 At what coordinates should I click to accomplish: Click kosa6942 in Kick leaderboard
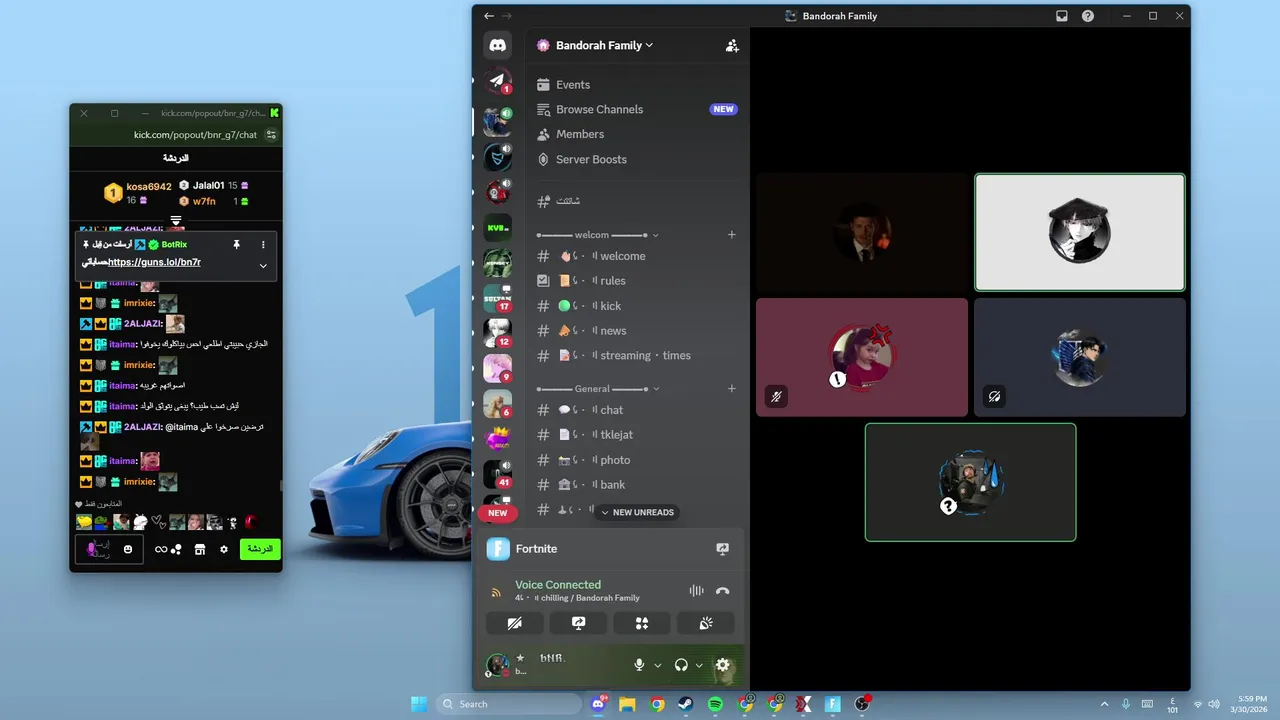click(x=149, y=187)
